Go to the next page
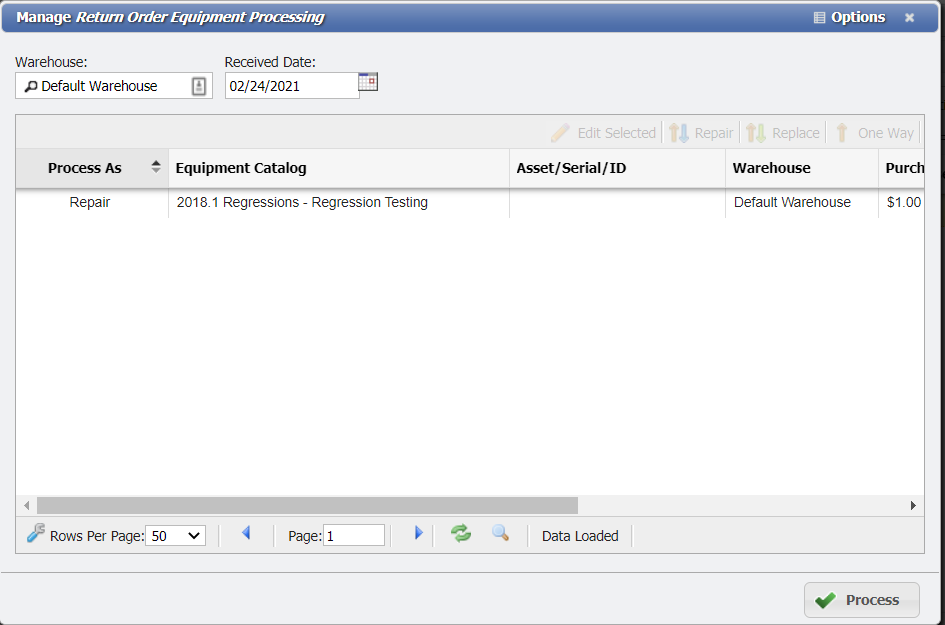 [x=418, y=534]
